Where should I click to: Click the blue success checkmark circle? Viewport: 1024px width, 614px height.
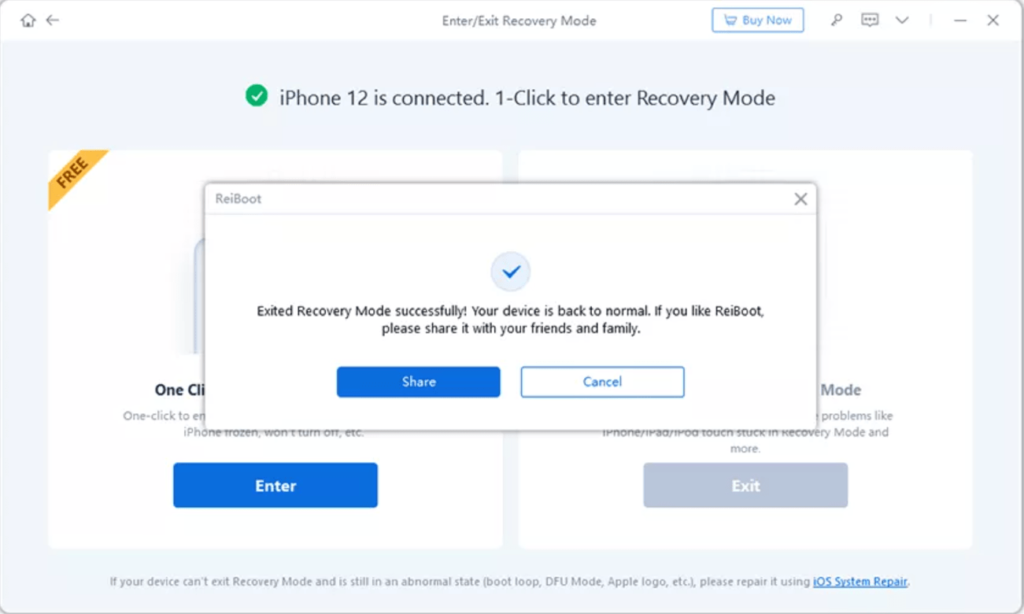tap(511, 271)
